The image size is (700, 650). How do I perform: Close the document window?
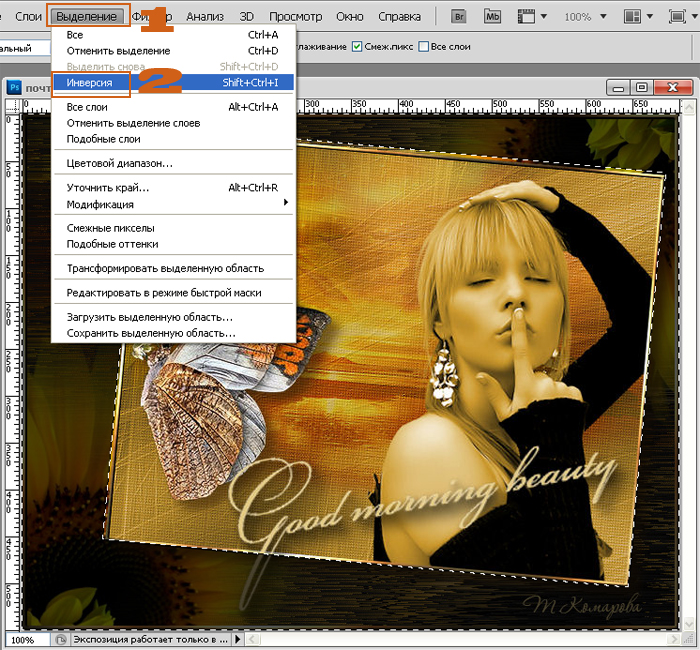tap(673, 88)
